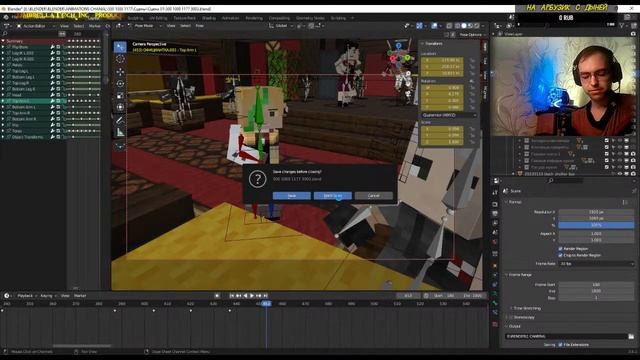The height and width of the screenshot is (360, 640).
Task: Select the Measure tool in viewport toolbar
Action: [120, 132]
